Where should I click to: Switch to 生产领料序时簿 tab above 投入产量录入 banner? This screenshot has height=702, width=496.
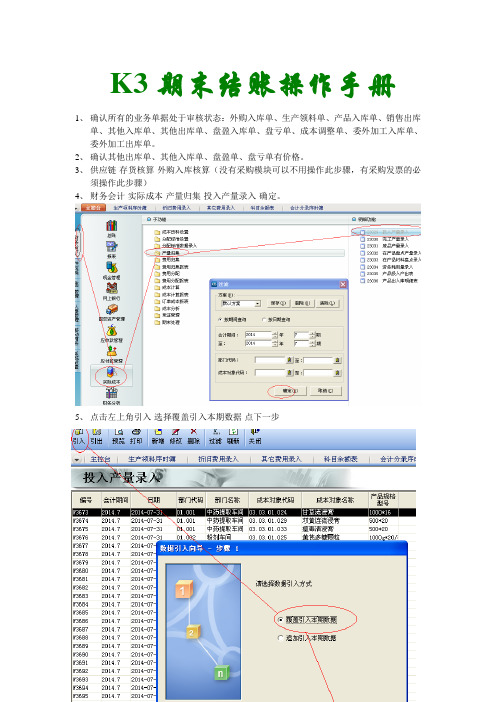[152, 459]
